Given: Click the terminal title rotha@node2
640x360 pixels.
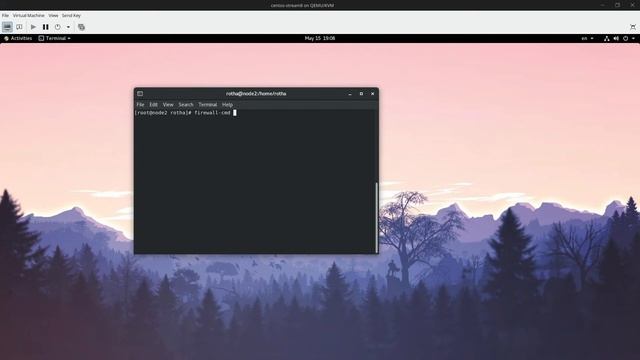Looking at the screenshot, I should [x=256, y=93].
